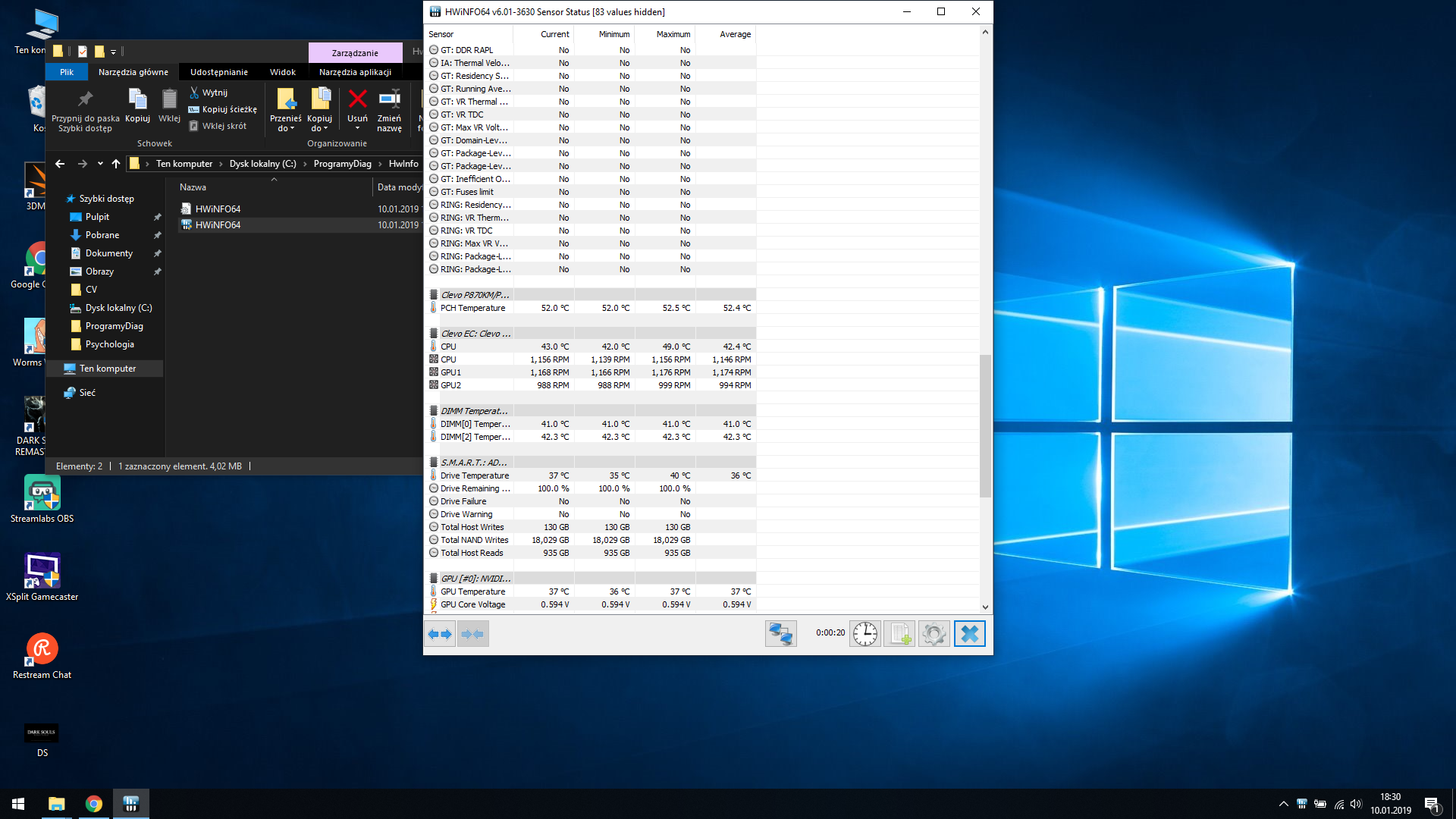Click the Wytnij cut button
This screenshot has width=1456, height=819.
coord(209,93)
